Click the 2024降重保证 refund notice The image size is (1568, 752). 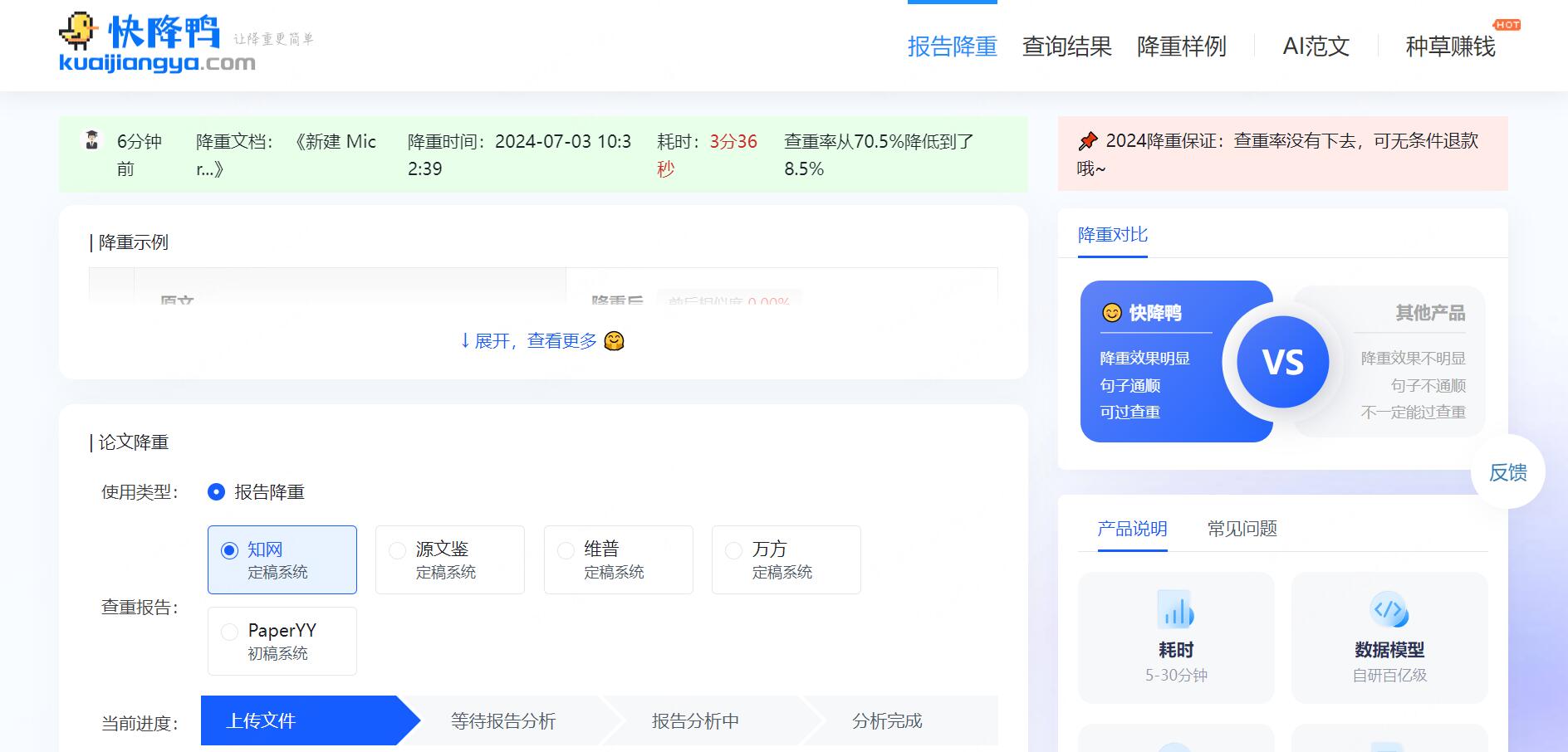tap(1283, 154)
